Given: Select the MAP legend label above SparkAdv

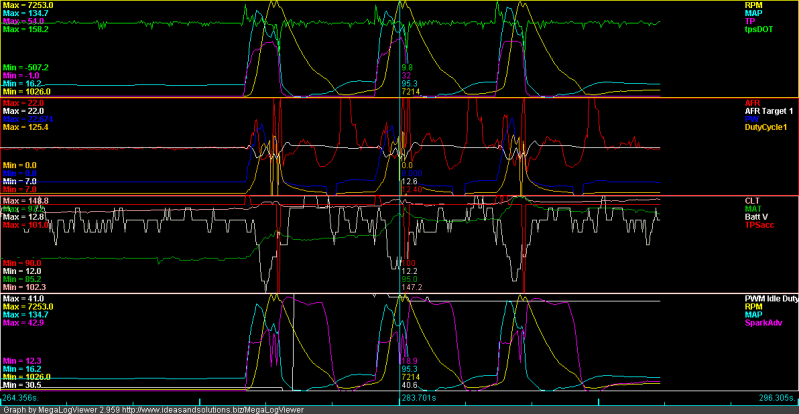Looking at the screenshot, I should point(753,315).
